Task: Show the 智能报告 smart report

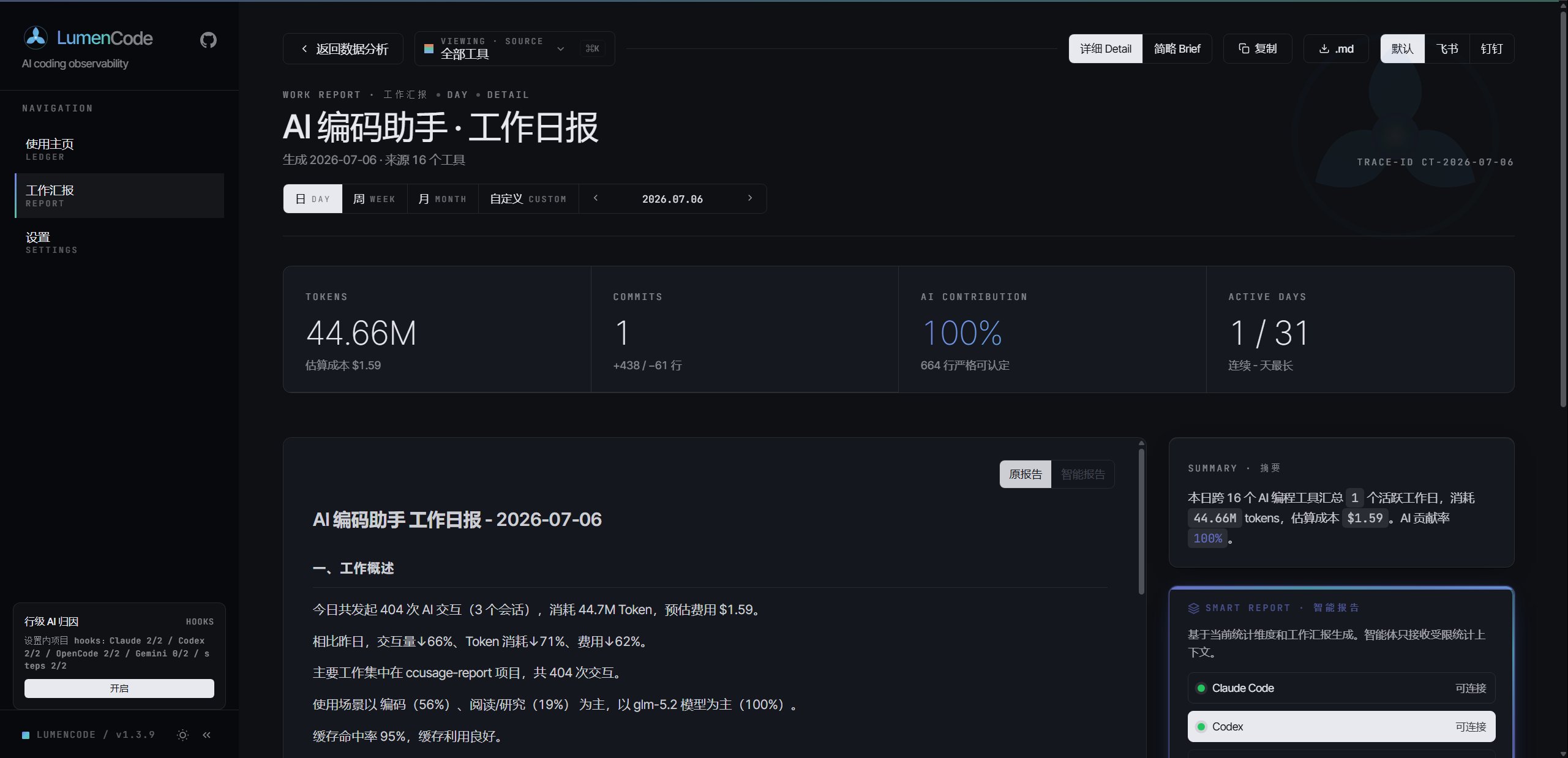Action: pos(1082,474)
